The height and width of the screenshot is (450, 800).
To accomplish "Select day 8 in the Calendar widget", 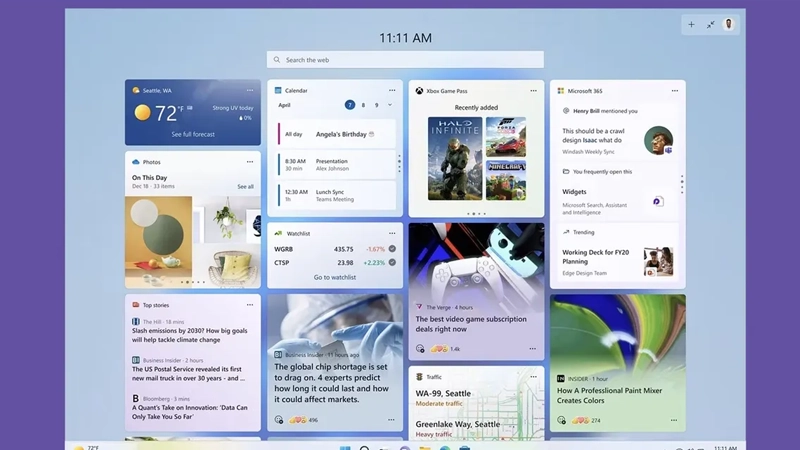I will tap(363, 105).
